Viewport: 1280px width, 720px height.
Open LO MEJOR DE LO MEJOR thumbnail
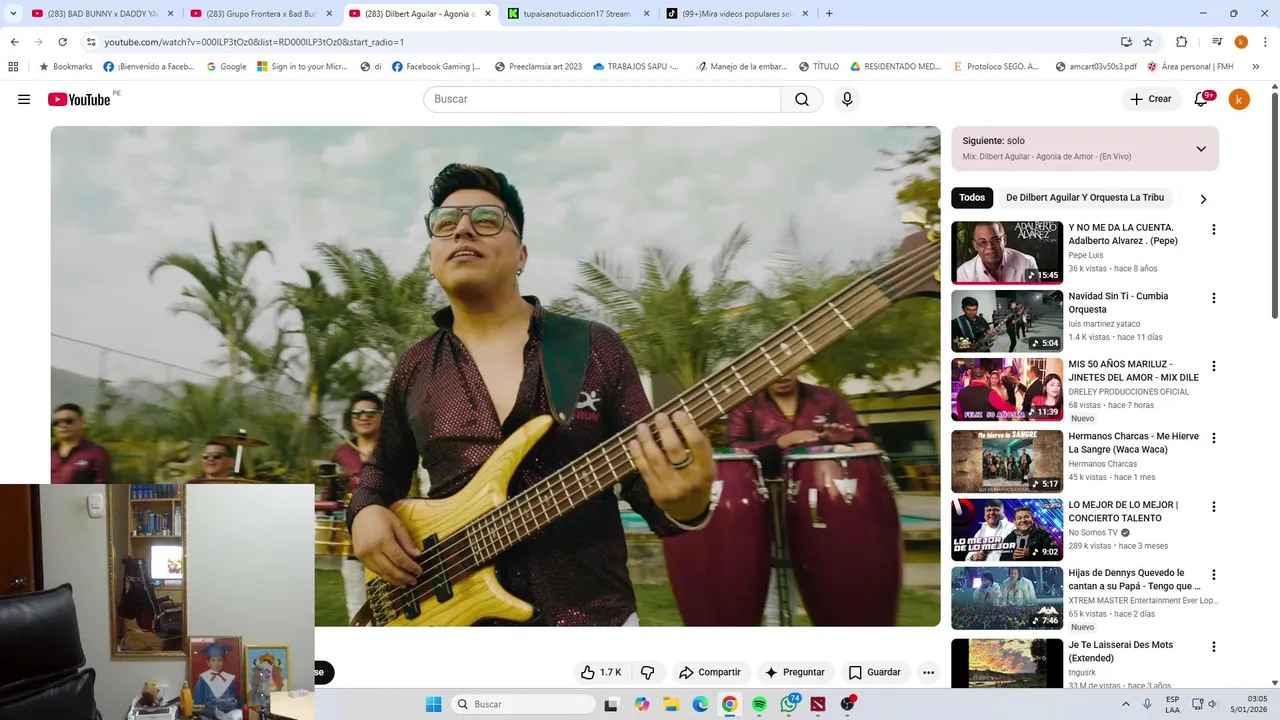tap(1007, 530)
